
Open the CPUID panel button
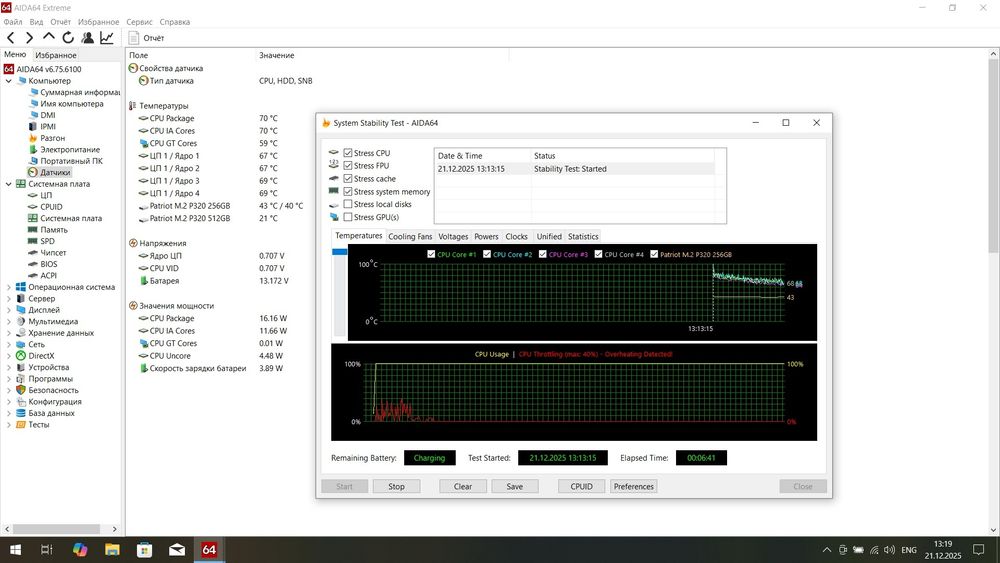click(582, 486)
